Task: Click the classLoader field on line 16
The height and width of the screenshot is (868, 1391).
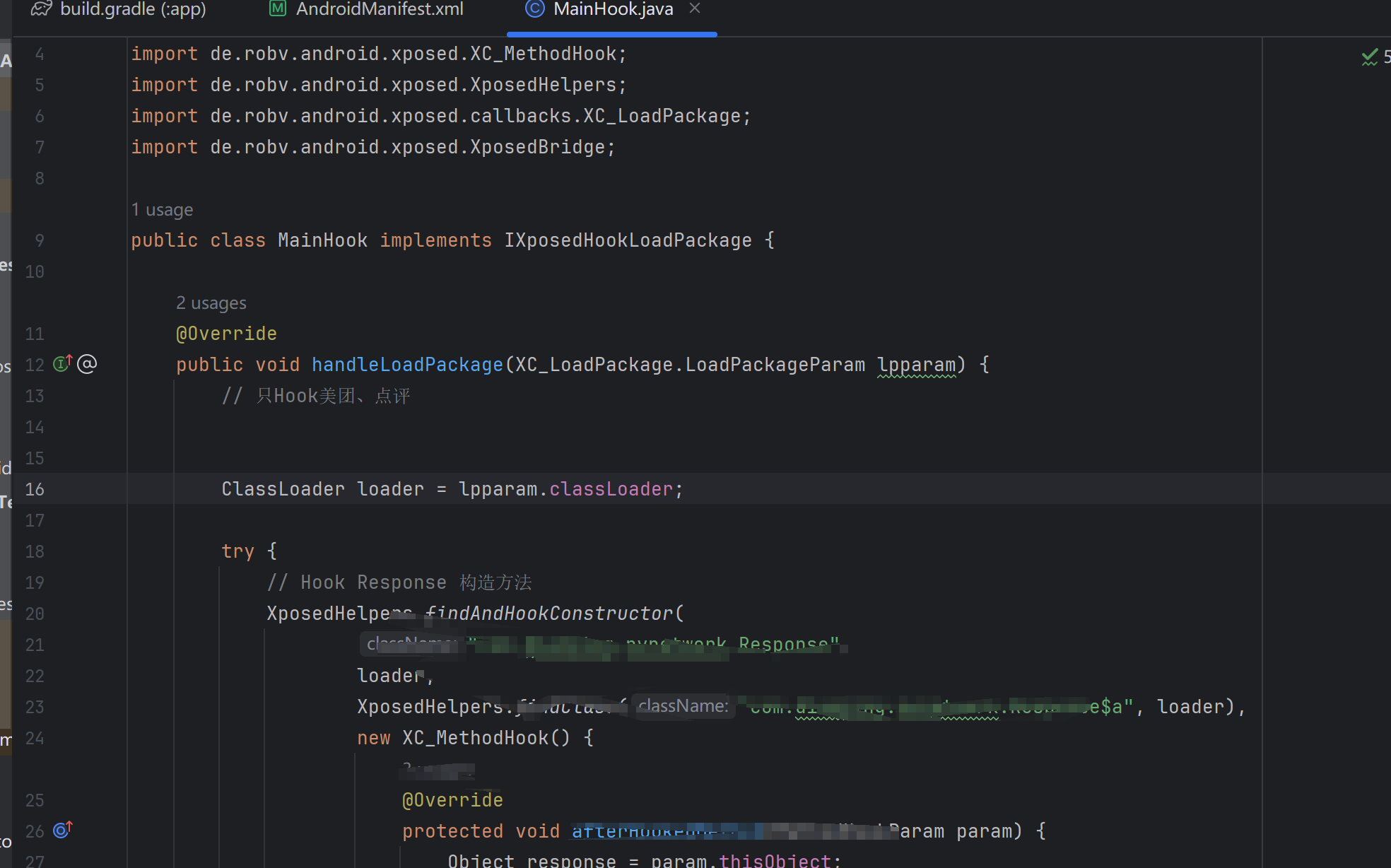Action: click(x=611, y=489)
